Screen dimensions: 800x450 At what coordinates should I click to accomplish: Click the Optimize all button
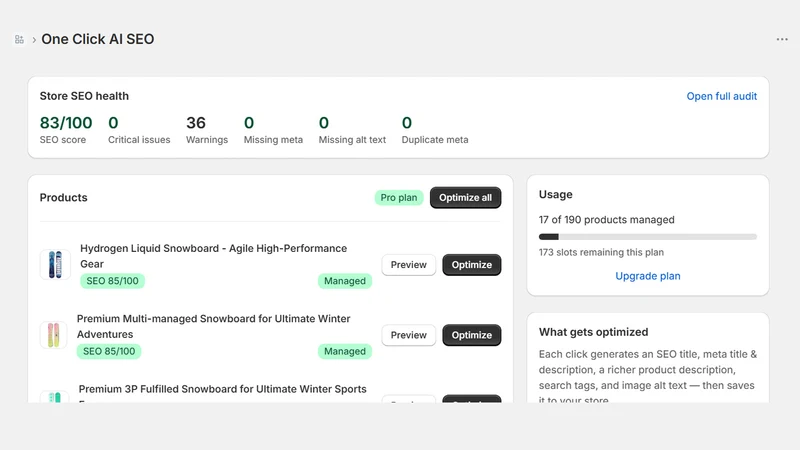pos(465,197)
